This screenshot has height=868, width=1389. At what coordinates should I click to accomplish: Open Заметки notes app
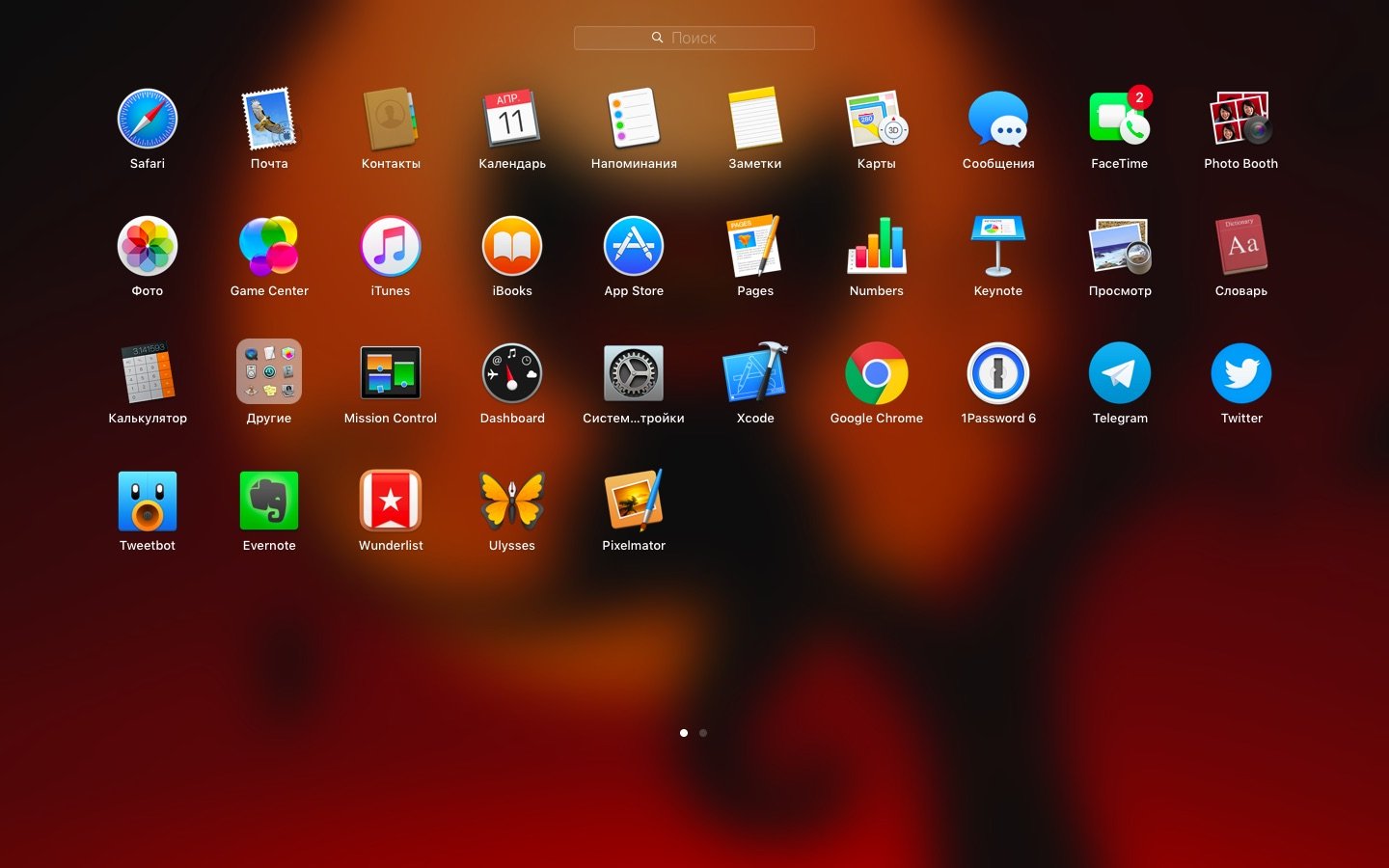[x=755, y=120]
